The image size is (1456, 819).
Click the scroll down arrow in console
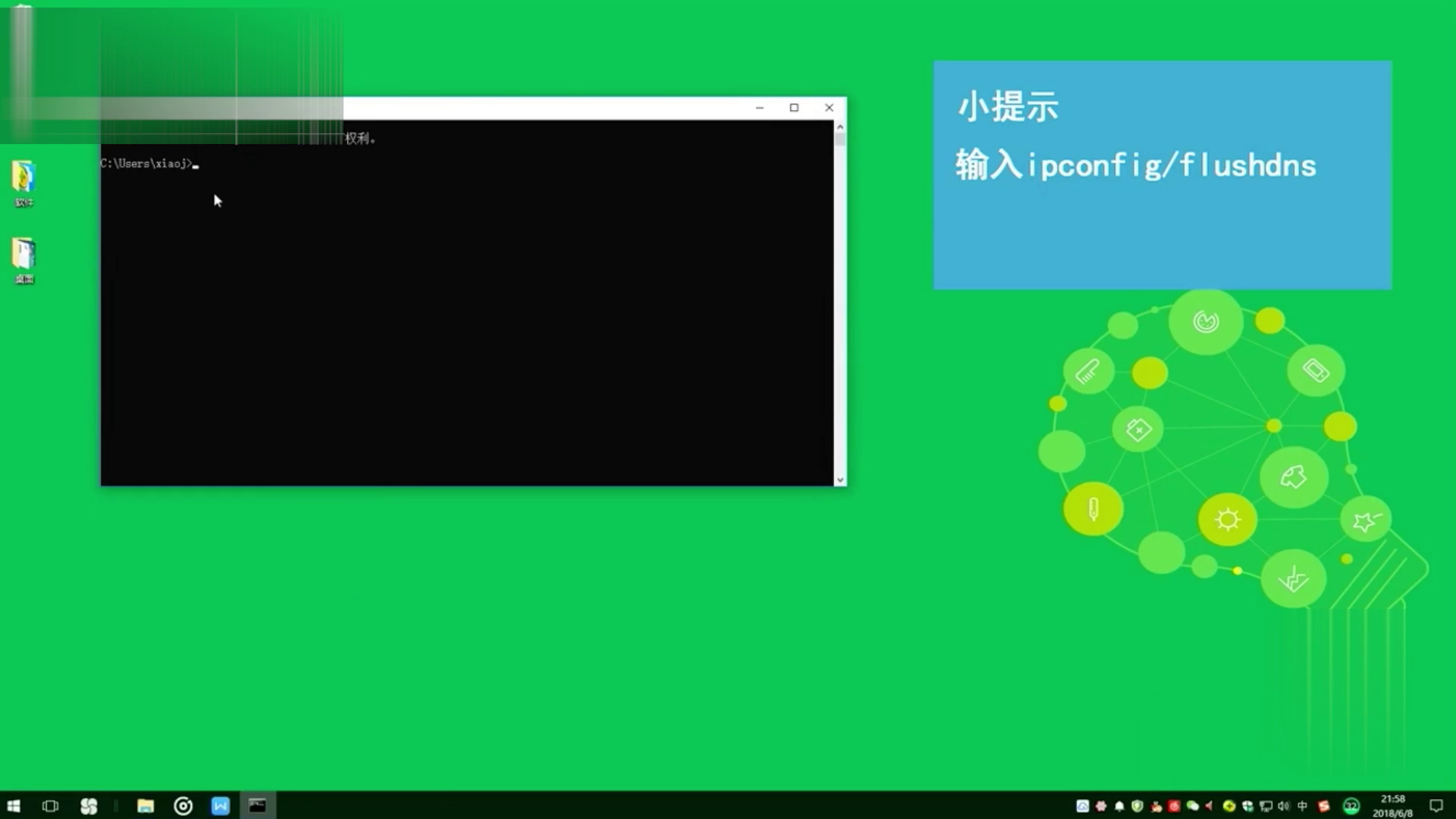coord(839,480)
